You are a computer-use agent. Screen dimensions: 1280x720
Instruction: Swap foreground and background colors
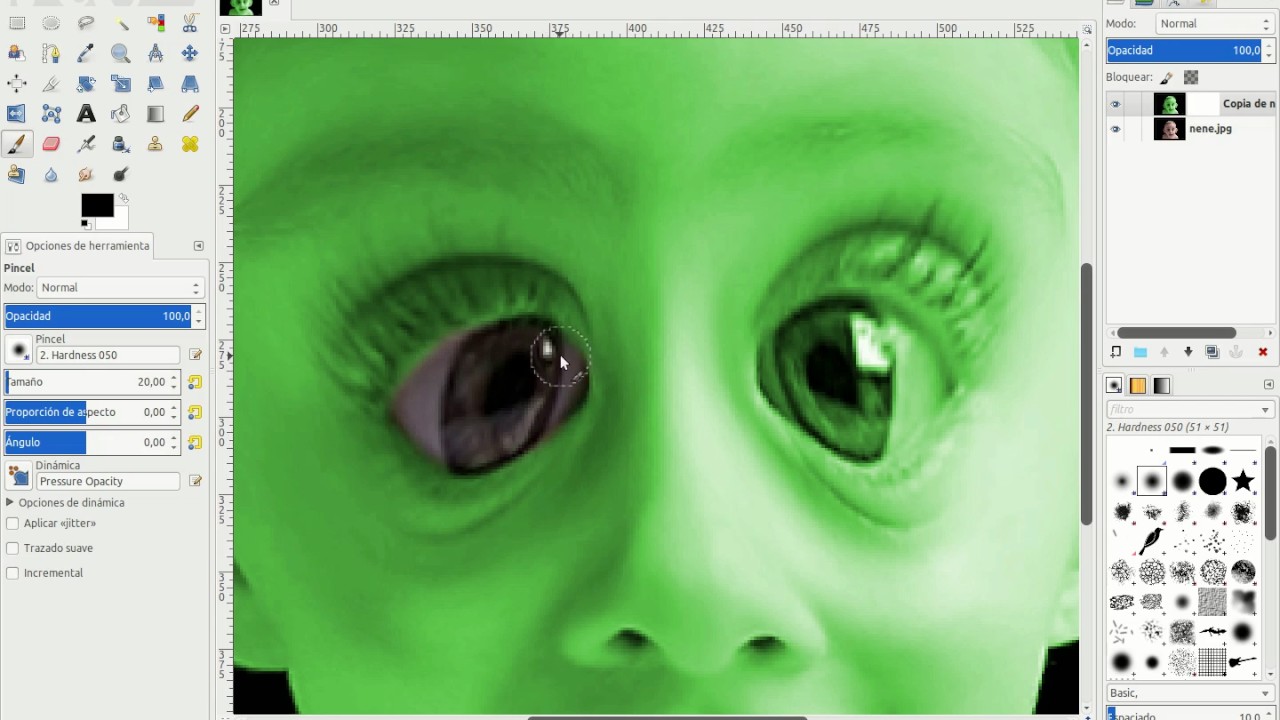[124, 198]
